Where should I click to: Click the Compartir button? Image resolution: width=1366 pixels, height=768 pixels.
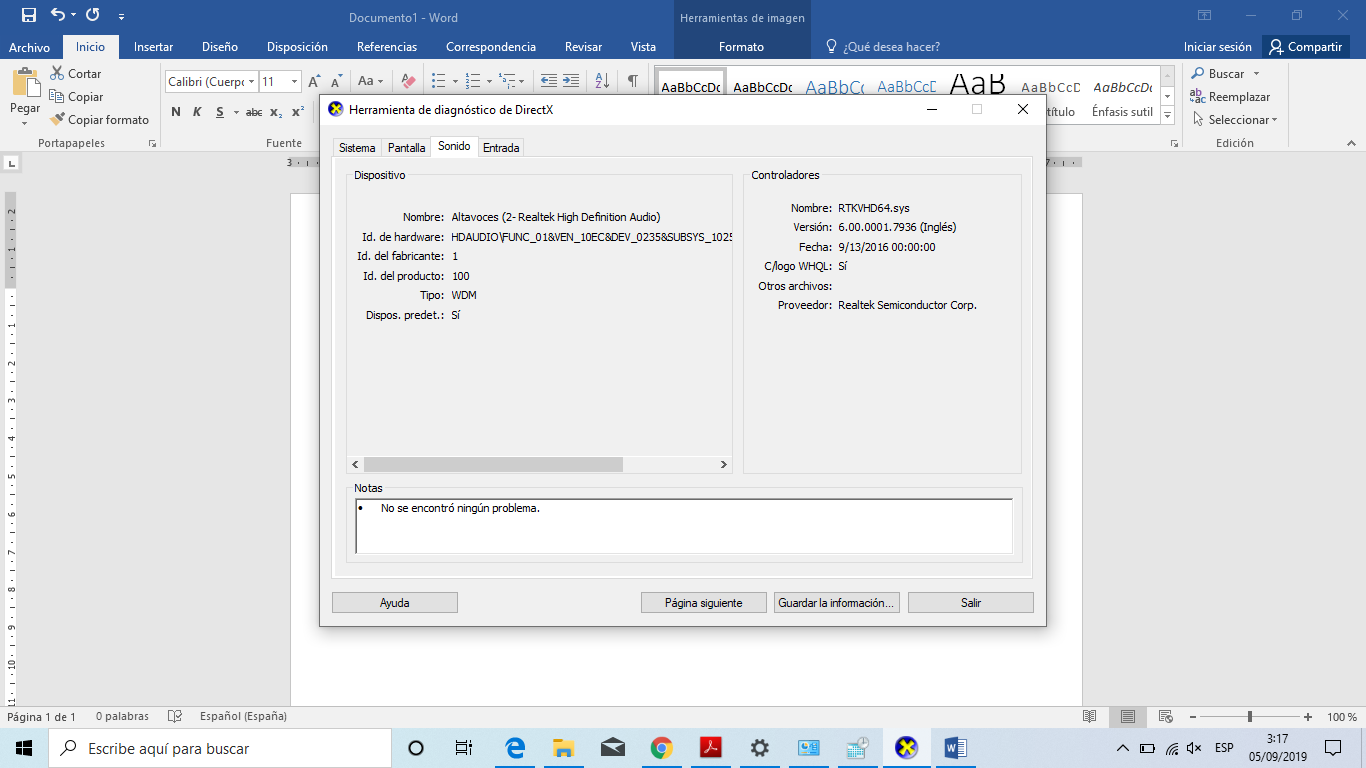tap(1305, 47)
